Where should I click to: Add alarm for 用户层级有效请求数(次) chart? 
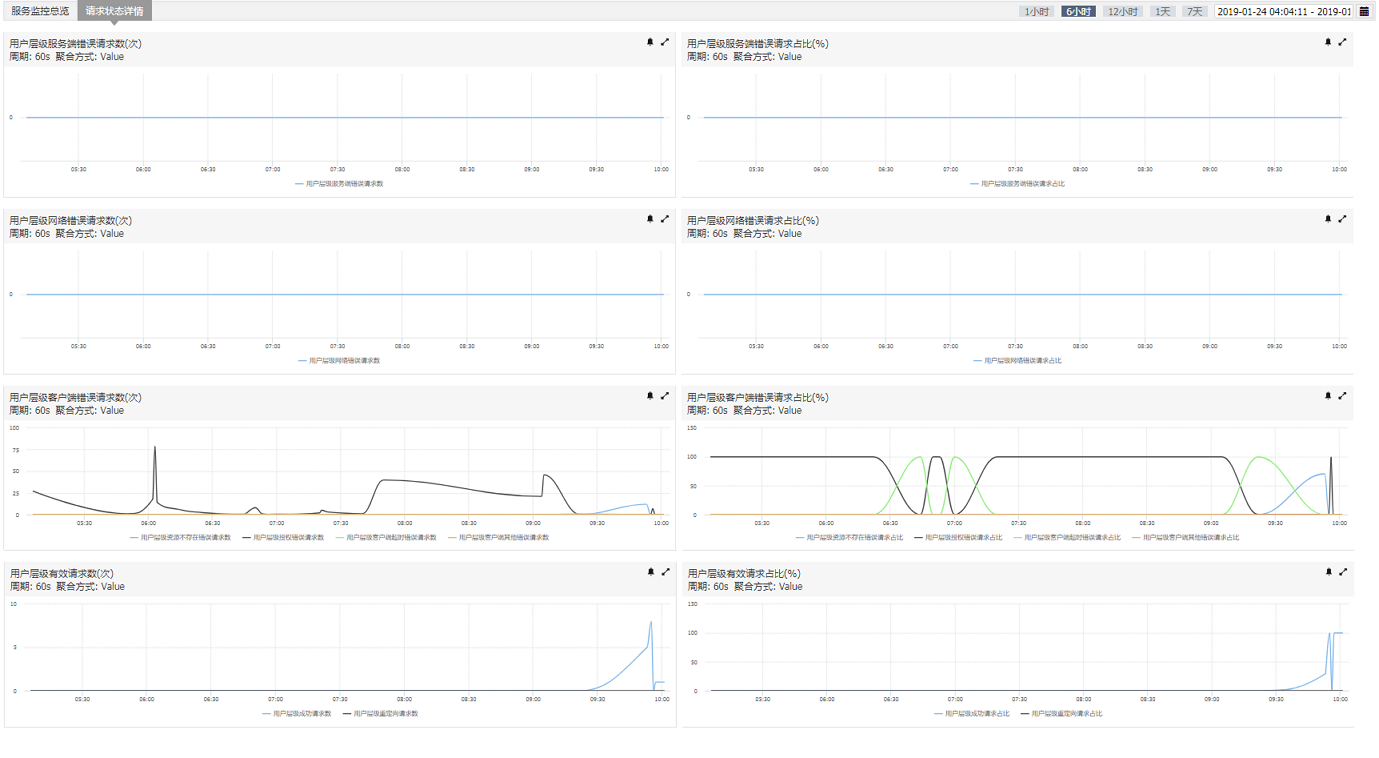tap(651, 572)
